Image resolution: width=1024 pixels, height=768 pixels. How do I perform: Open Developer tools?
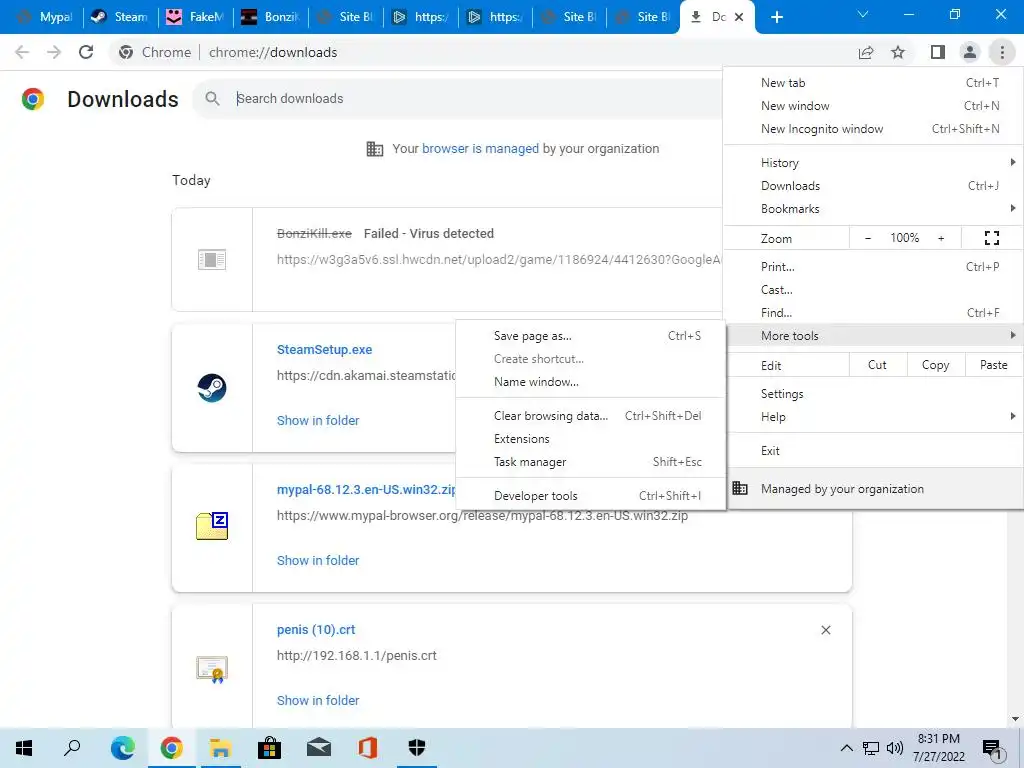coord(590,496)
